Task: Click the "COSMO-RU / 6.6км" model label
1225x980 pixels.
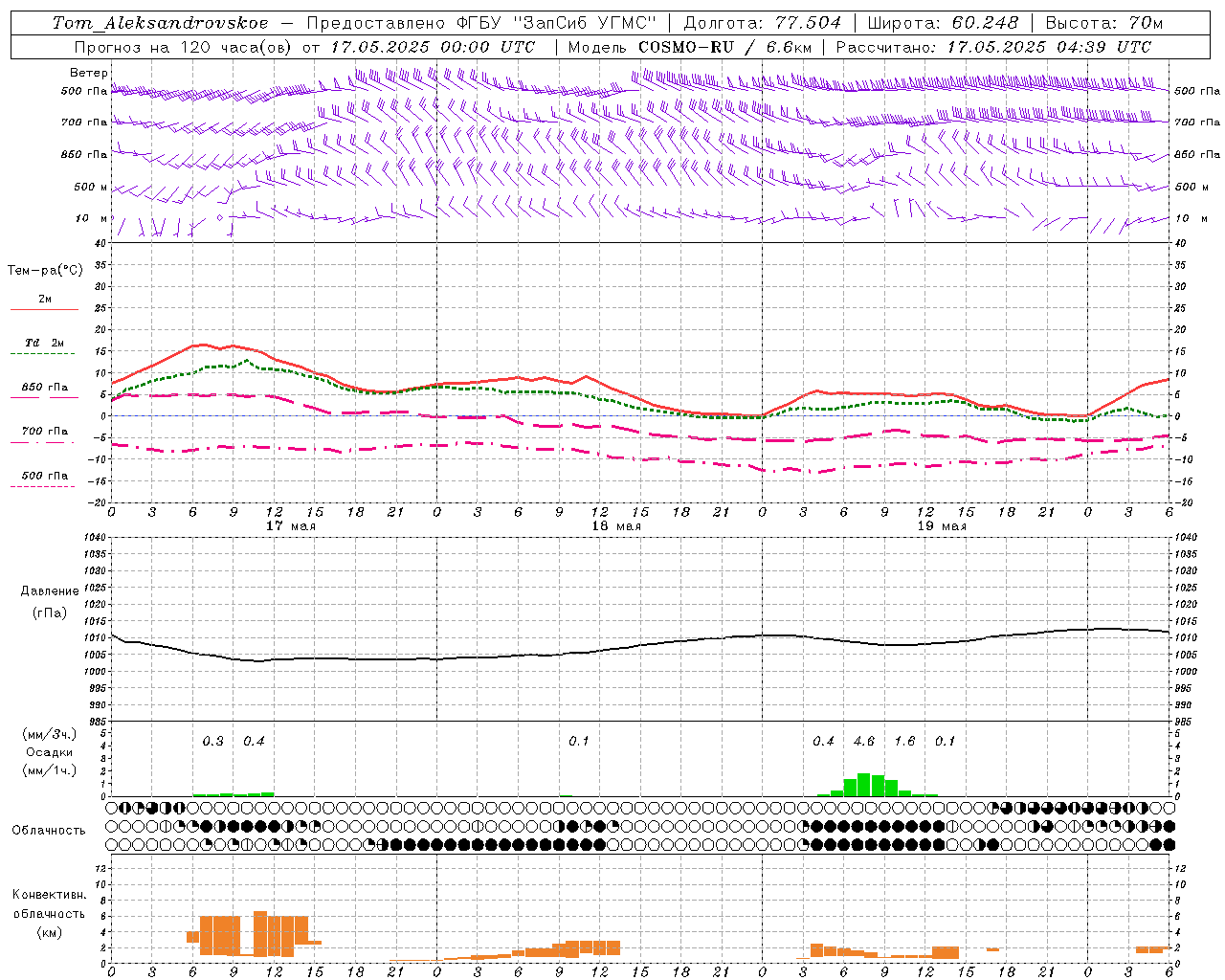Action: point(724,47)
